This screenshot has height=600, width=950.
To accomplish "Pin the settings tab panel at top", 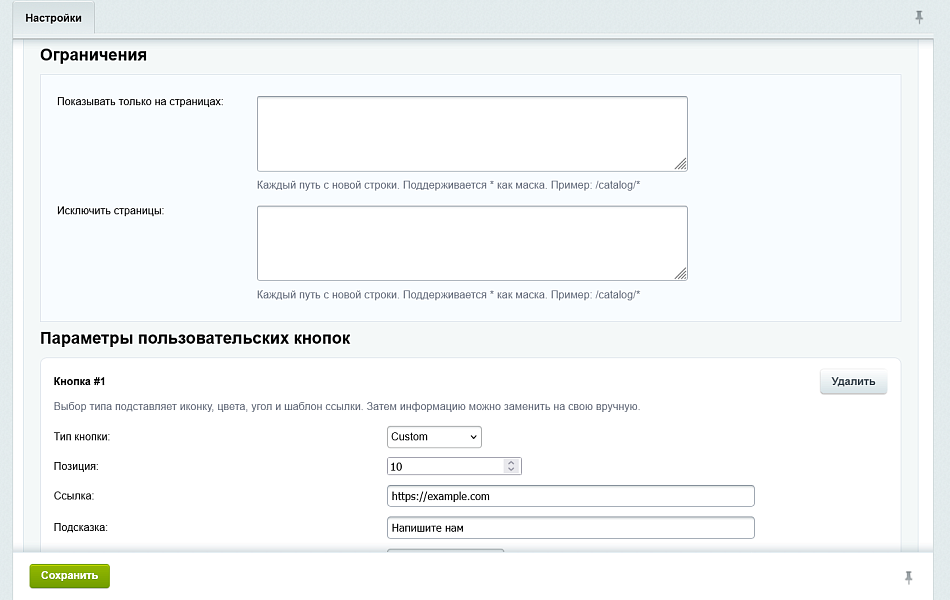I will tap(919, 17).
